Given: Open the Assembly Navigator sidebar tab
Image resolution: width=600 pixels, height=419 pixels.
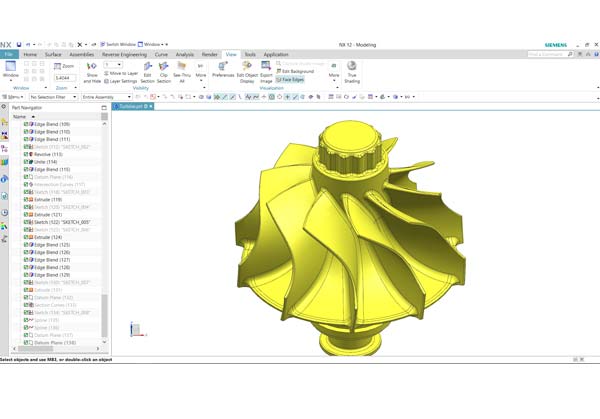Looking at the screenshot, I should [x=4, y=122].
